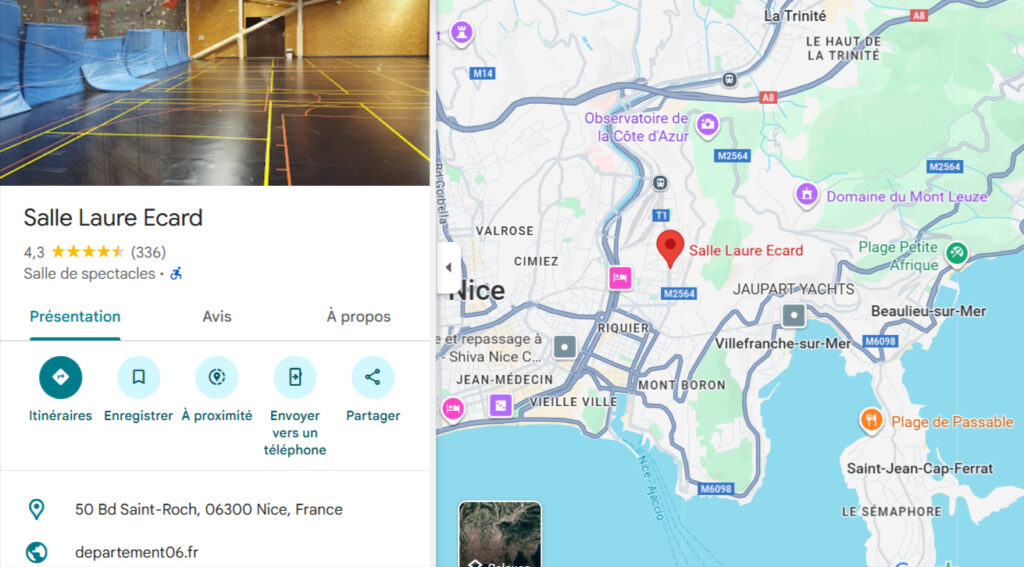This screenshot has width=1024, height=567.
Task: Collapse the side panel arrow
Action: [x=449, y=267]
